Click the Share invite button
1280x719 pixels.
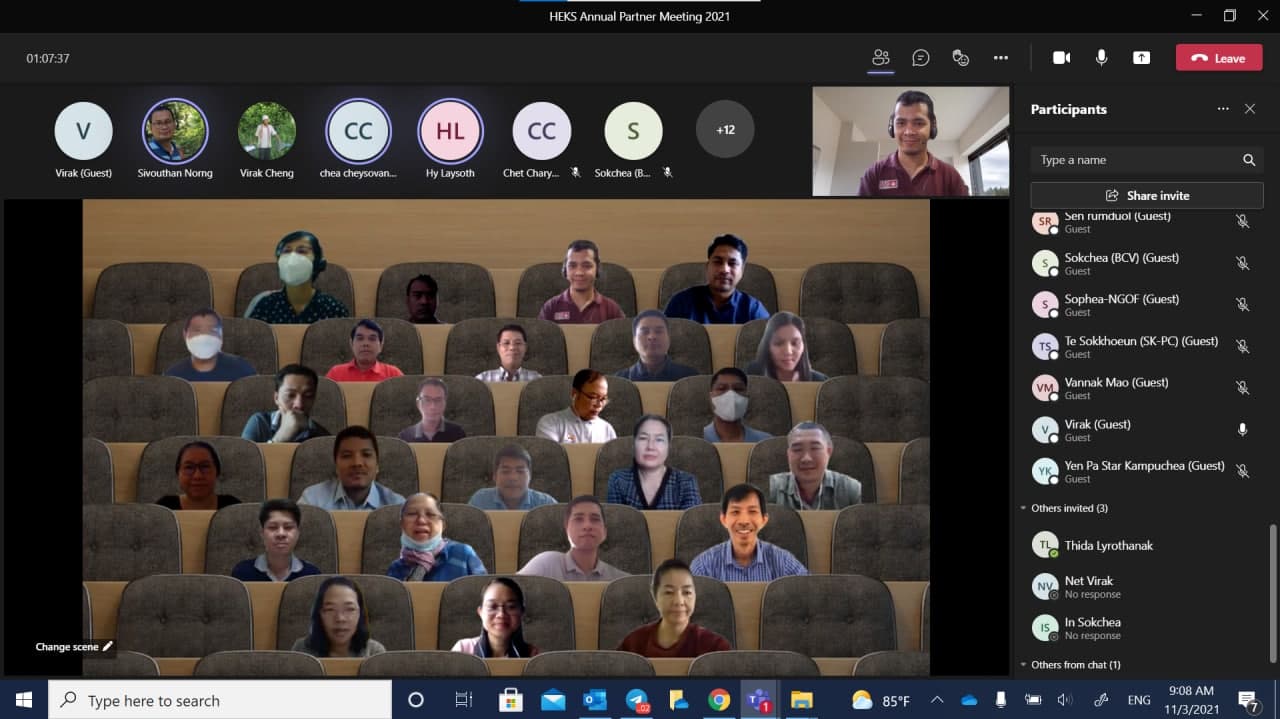click(x=1147, y=196)
